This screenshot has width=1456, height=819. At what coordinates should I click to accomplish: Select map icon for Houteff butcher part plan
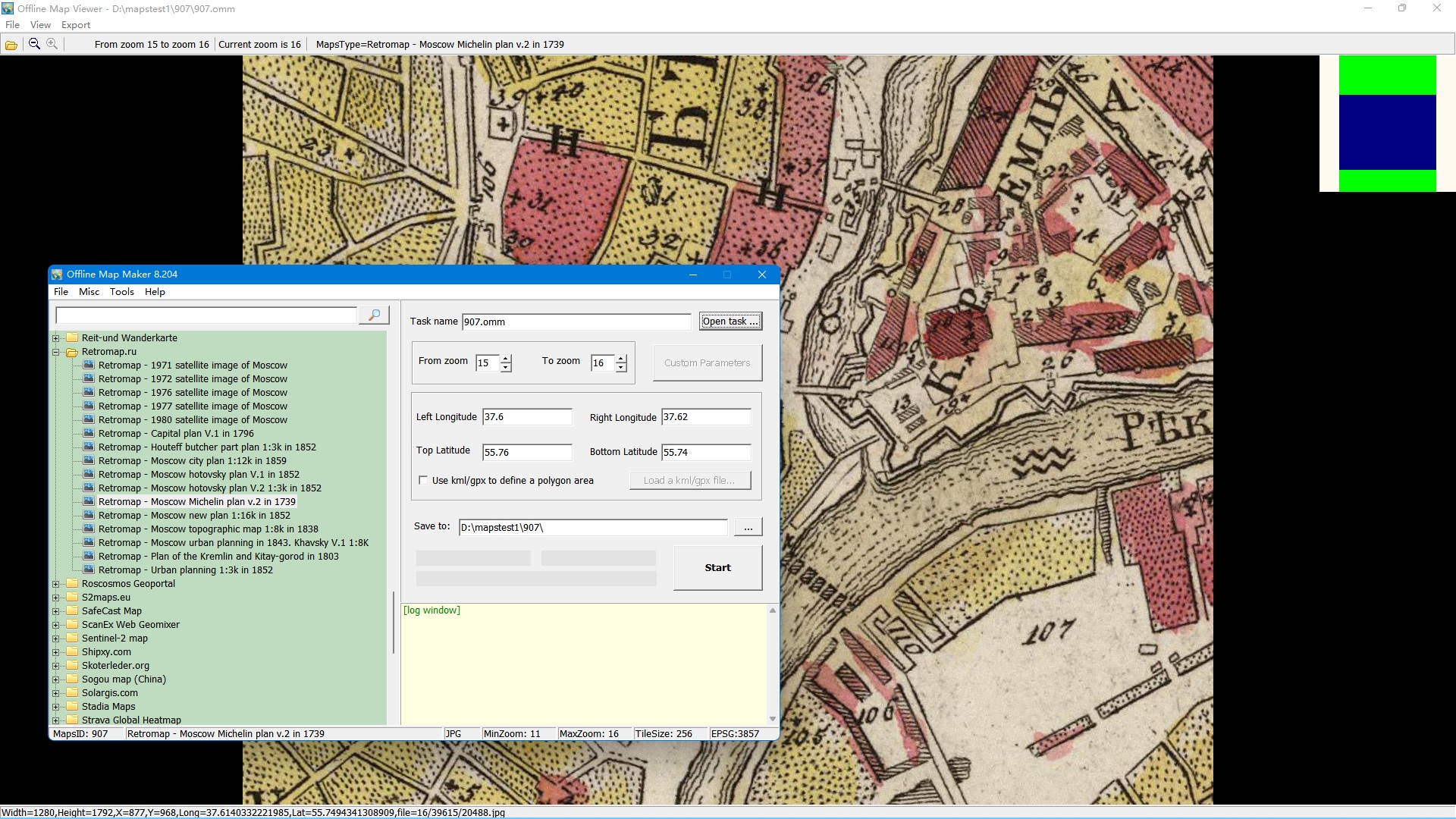[89, 447]
